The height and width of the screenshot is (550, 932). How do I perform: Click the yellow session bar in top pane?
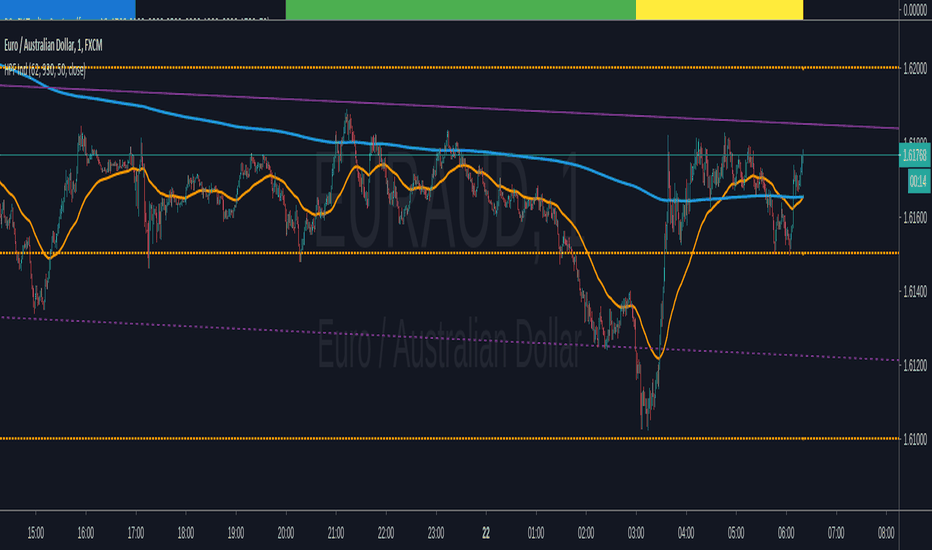pyautogui.click(x=719, y=10)
